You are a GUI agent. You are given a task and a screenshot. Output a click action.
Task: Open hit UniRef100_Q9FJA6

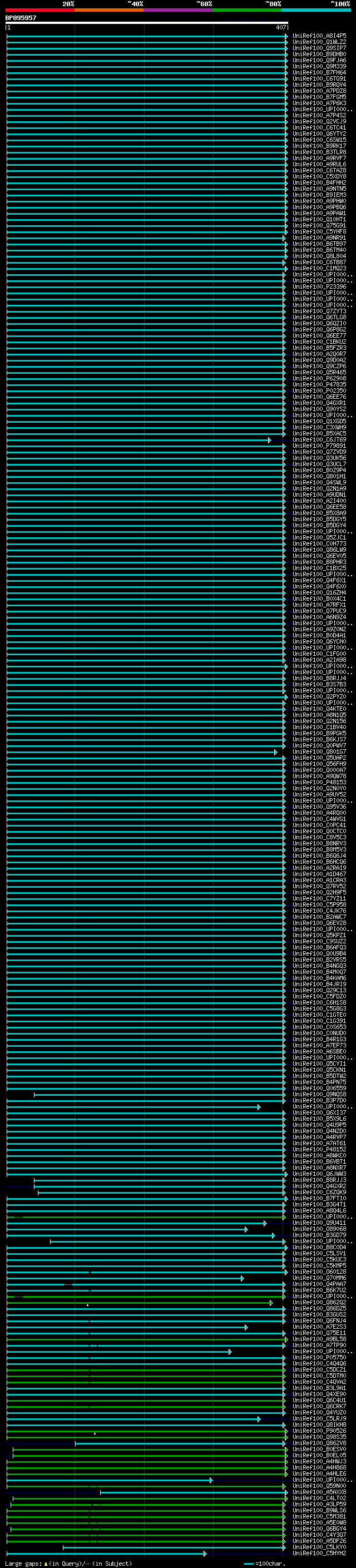click(x=319, y=60)
